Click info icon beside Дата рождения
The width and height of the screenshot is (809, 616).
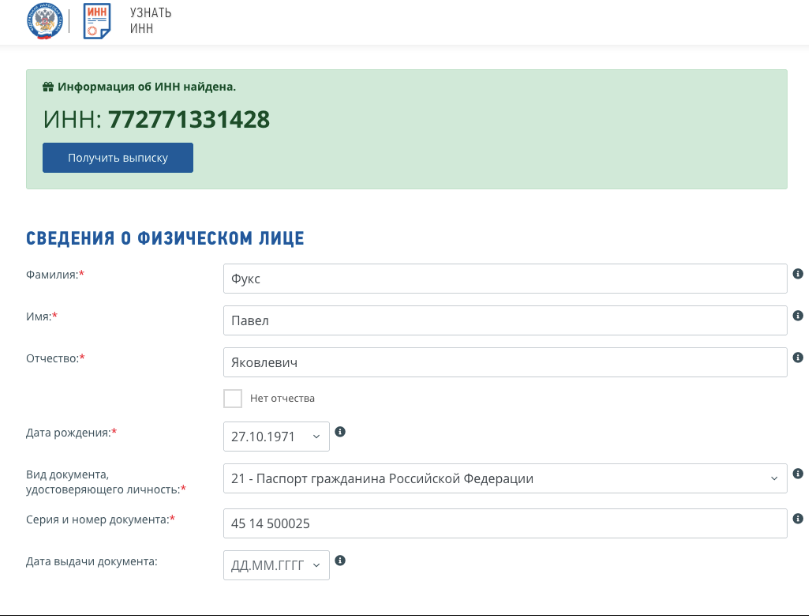pyautogui.click(x=340, y=432)
